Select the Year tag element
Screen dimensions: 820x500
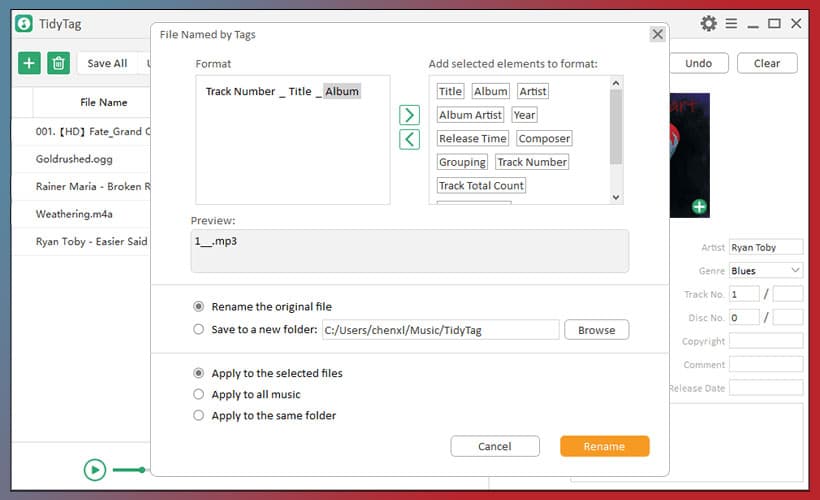524,115
